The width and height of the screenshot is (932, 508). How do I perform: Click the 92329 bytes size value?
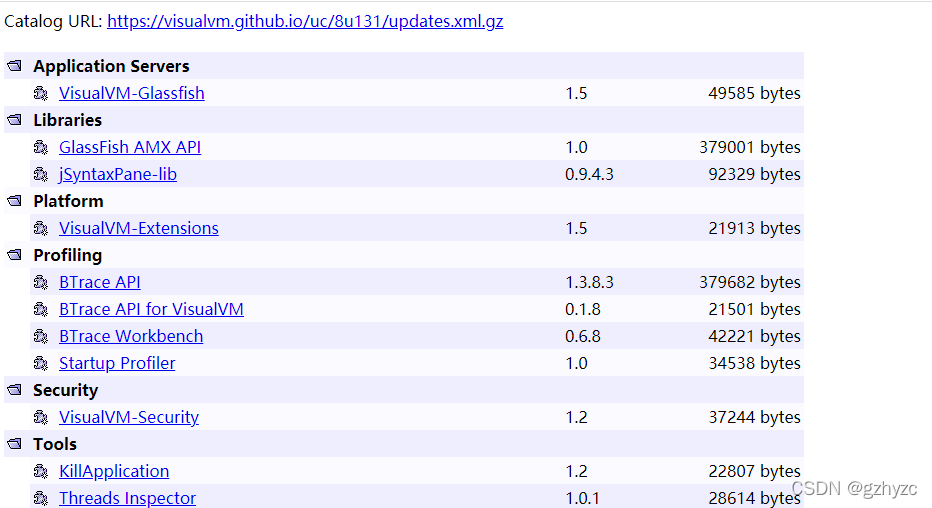754,174
